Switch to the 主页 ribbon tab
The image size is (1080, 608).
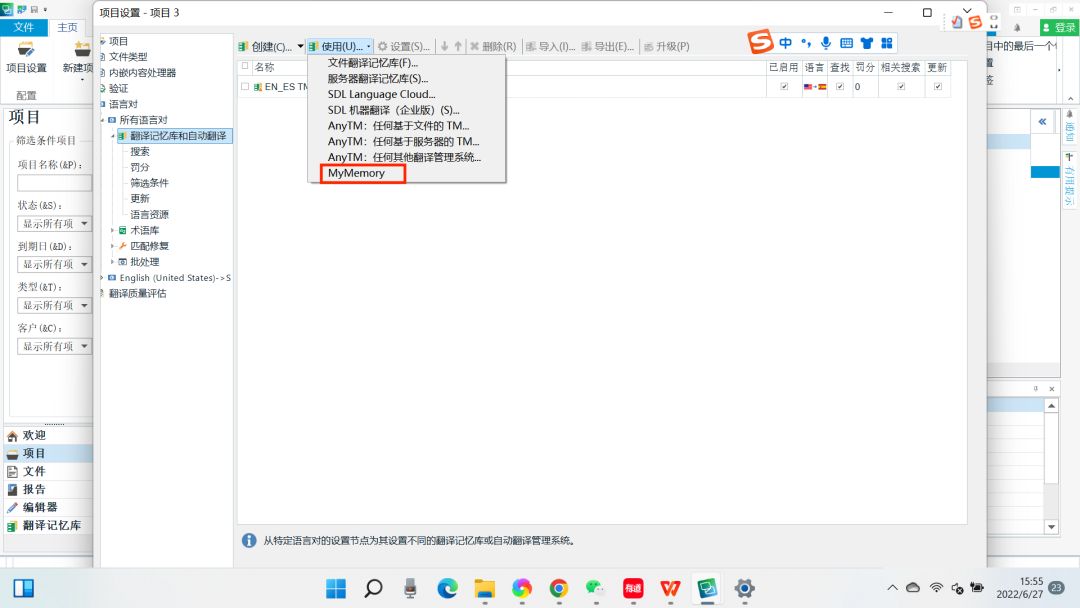67,27
